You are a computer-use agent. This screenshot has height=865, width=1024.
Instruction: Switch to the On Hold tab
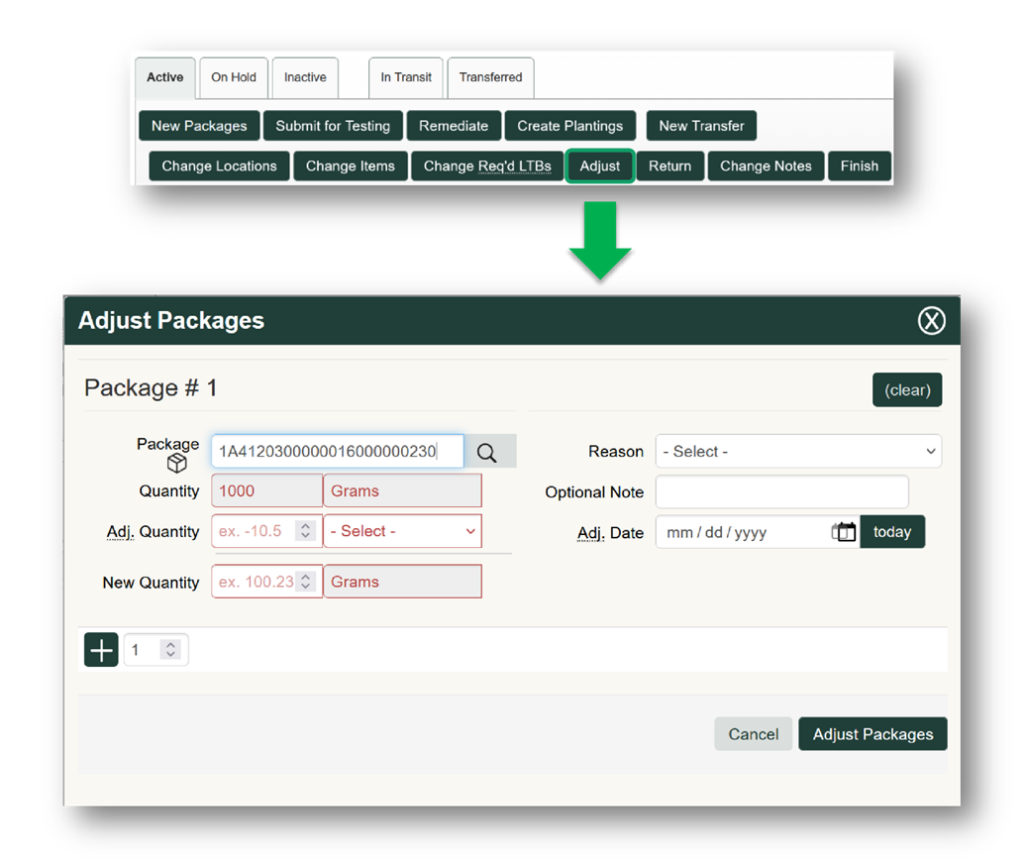click(233, 77)
